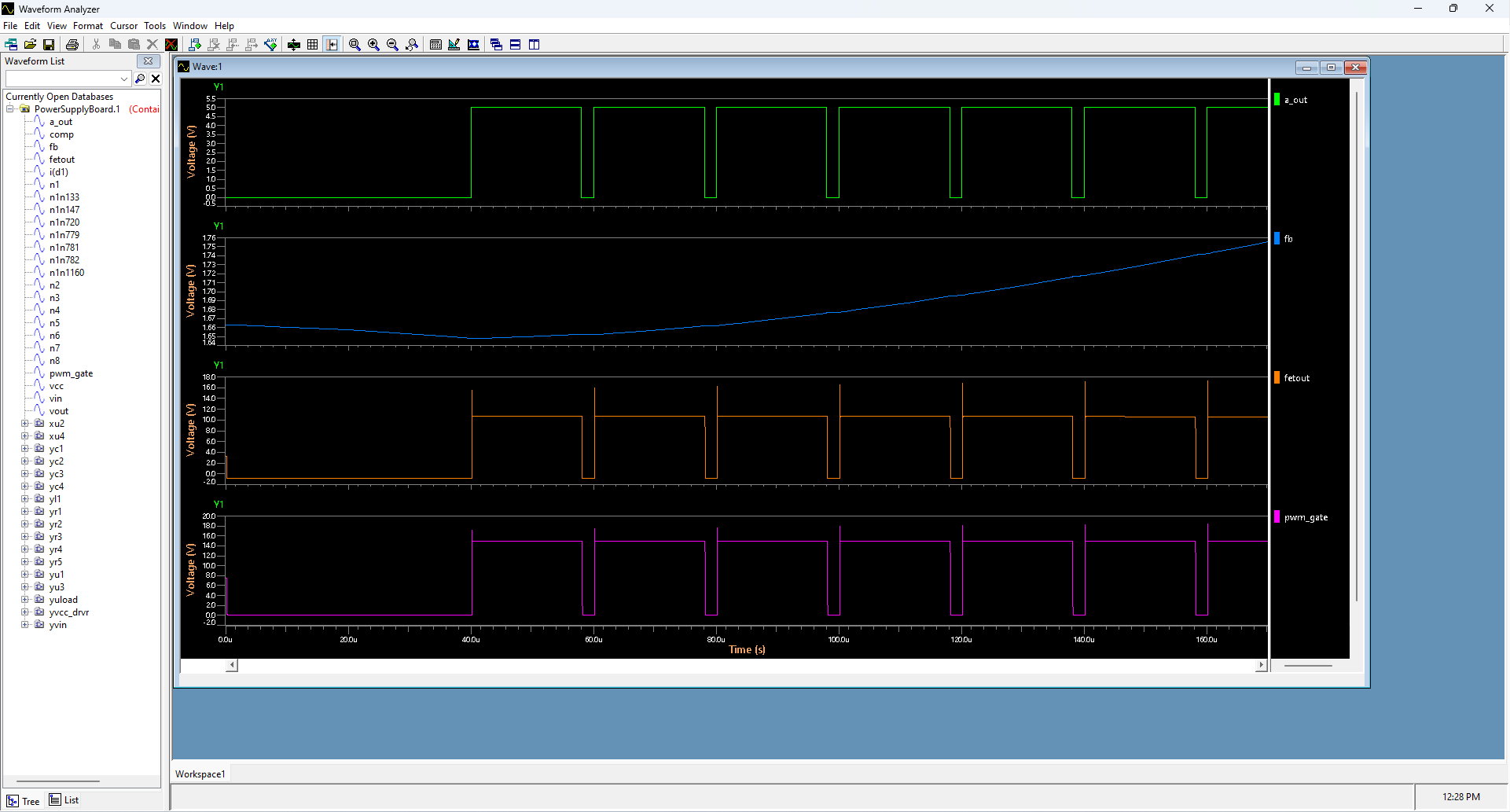Image resolution: width=1510 pixels, height=812 pixels.
Task: Click the blue fb legend swatch
Action: tap(1277, 238)
